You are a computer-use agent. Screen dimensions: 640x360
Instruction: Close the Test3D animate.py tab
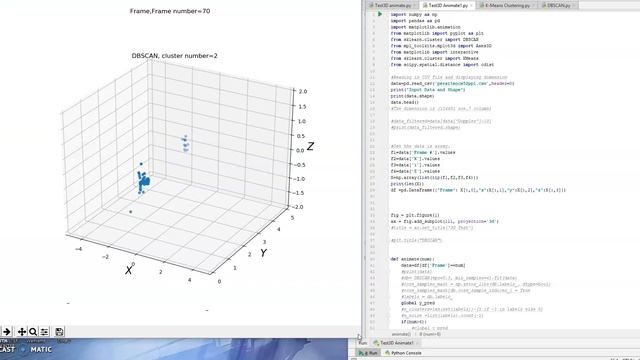click(x=415, y=5)
